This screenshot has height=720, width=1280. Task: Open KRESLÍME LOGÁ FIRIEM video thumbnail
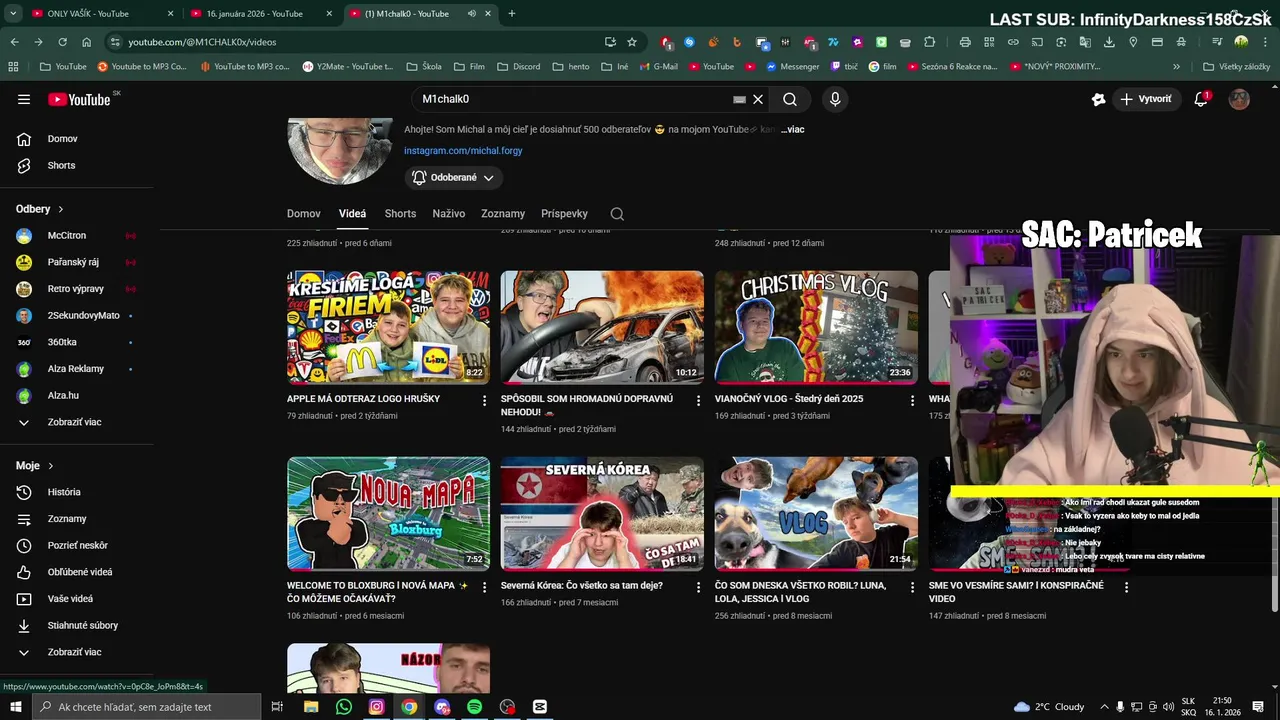click(x=389, y=327)
